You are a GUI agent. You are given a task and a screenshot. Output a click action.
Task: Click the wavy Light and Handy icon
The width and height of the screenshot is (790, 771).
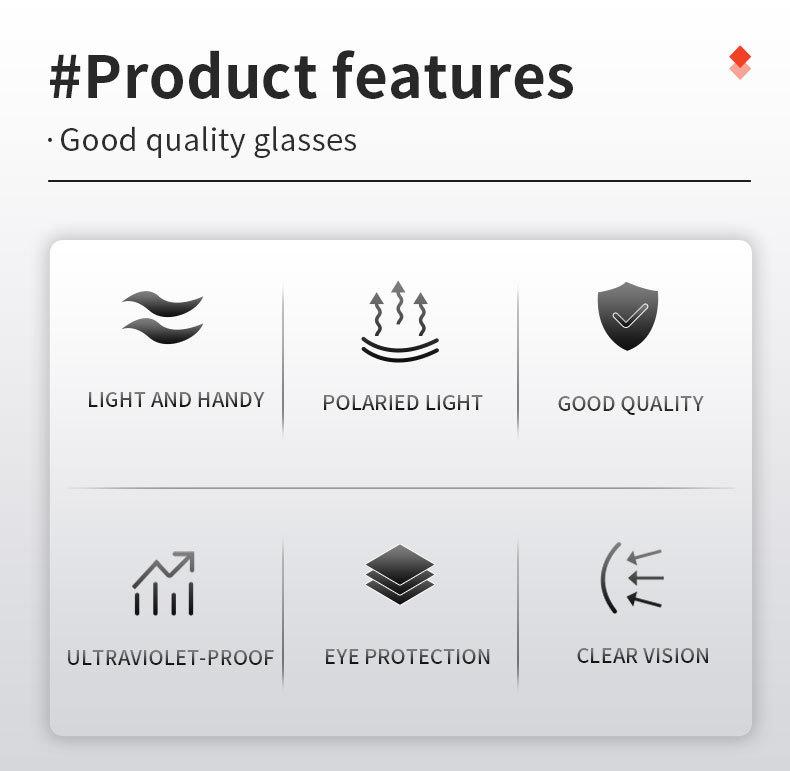[x=162, y=318]
